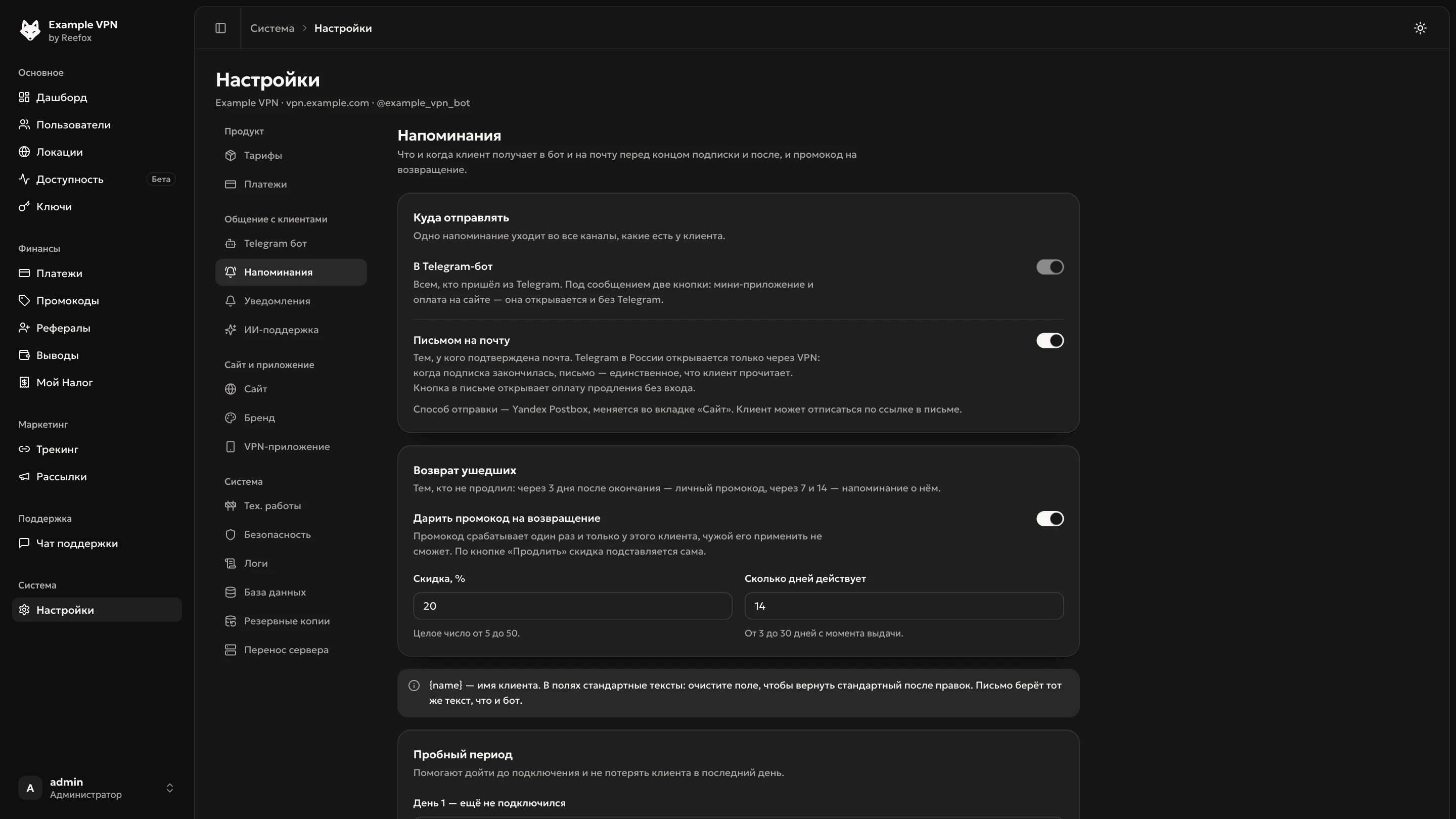This screenshot has width=1456, height=819.
Task: Open Выводы in the sidebar
Action: point(97,355)
